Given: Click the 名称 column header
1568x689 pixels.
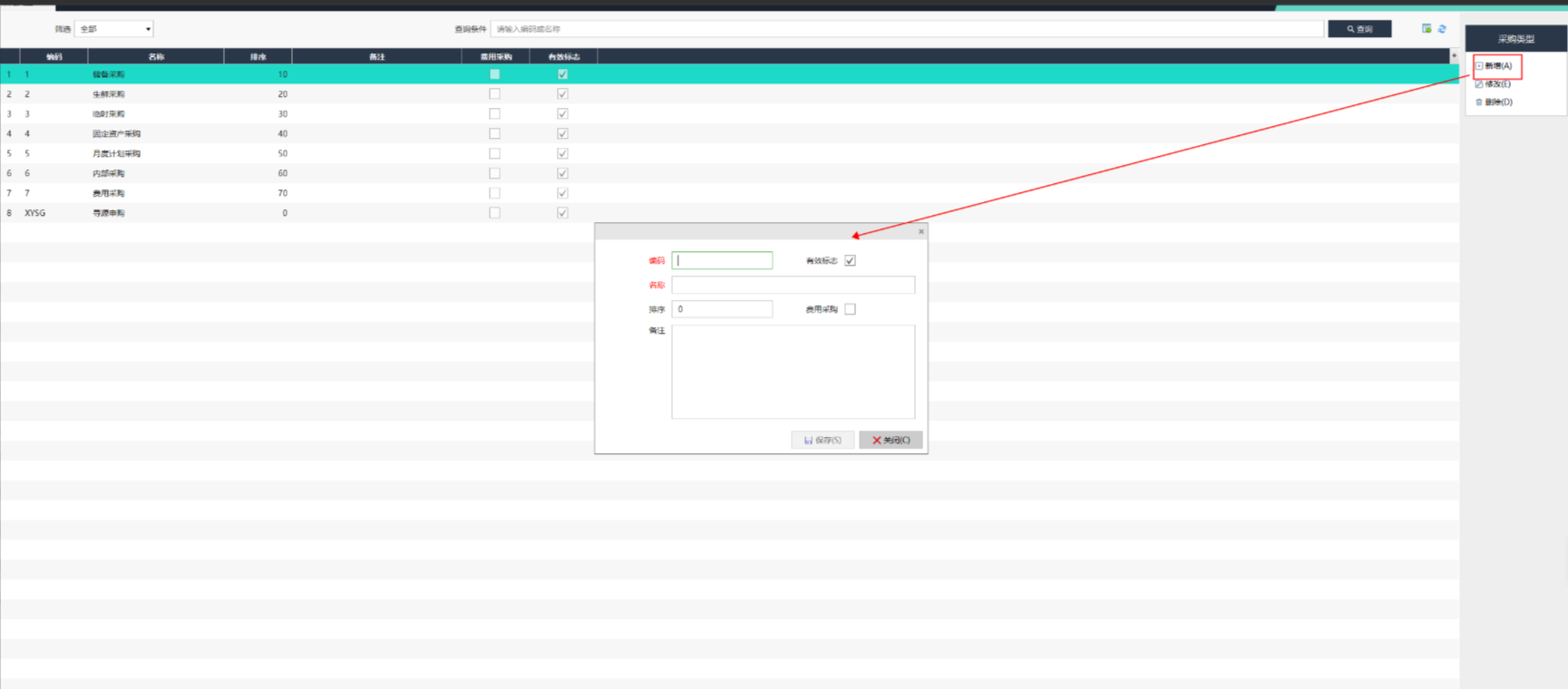Looking at the screenshot, I should 156,57.
